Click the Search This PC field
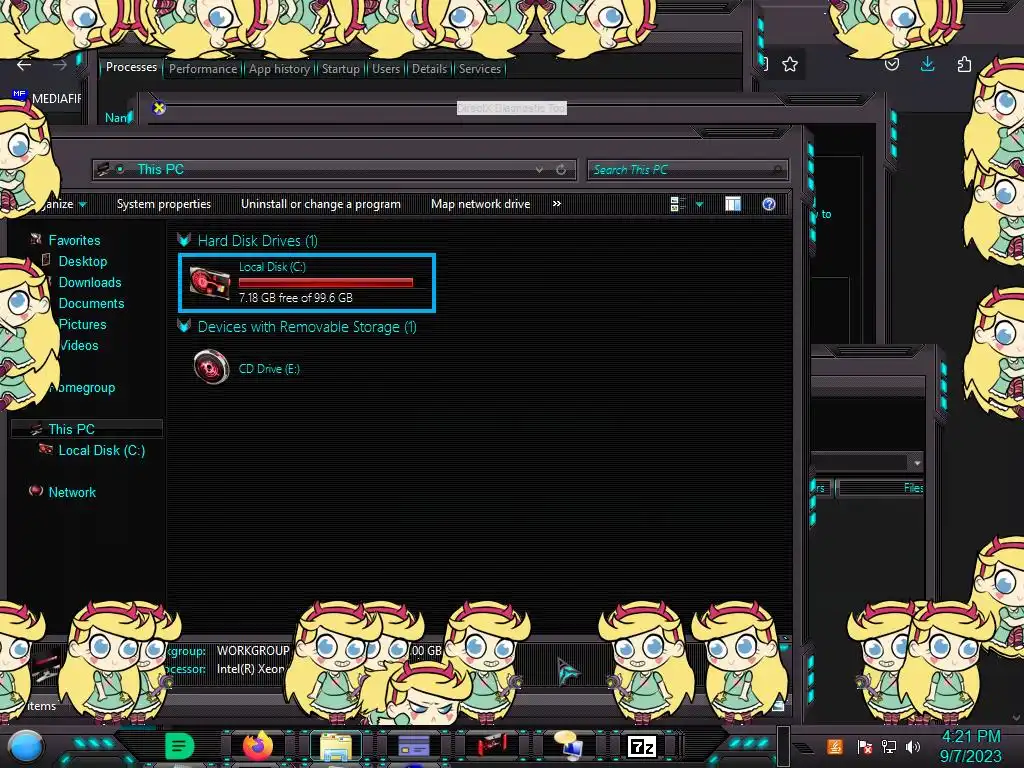Viewport: 1024px width, 768px height. (688, 170)
